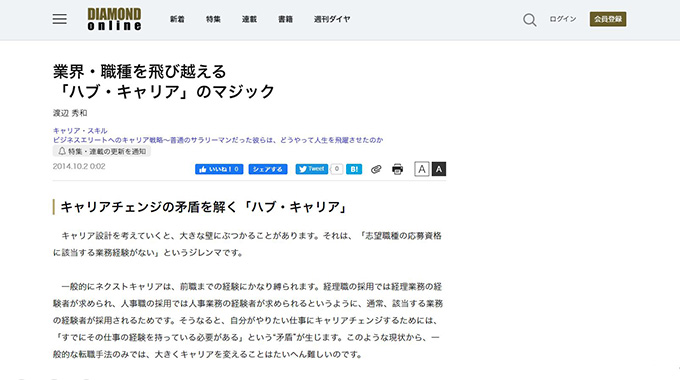Image resolution: width=680 pixels, height=380 pixels.
Task: Click the paragraph starting キャリア設計を考えていくと
Action: (247, 244)
